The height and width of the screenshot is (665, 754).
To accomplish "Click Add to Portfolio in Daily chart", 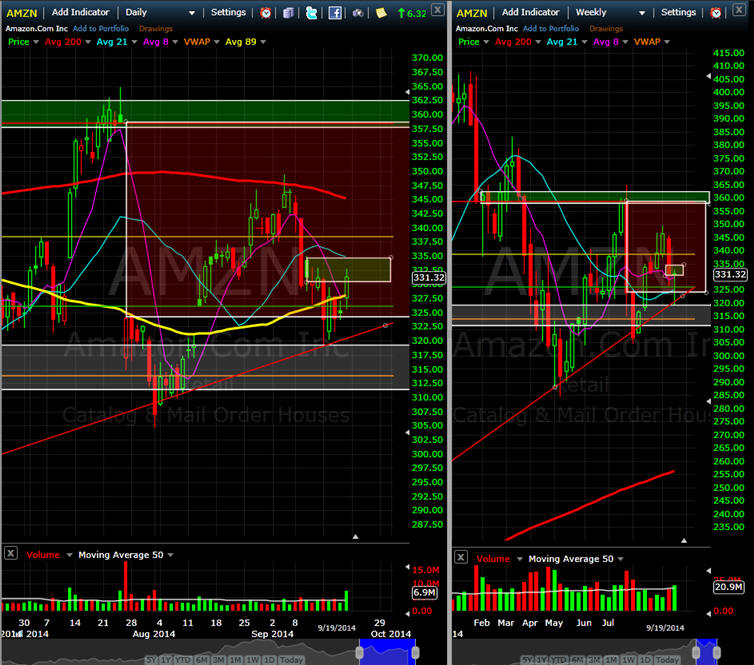I will coord(101,29).
